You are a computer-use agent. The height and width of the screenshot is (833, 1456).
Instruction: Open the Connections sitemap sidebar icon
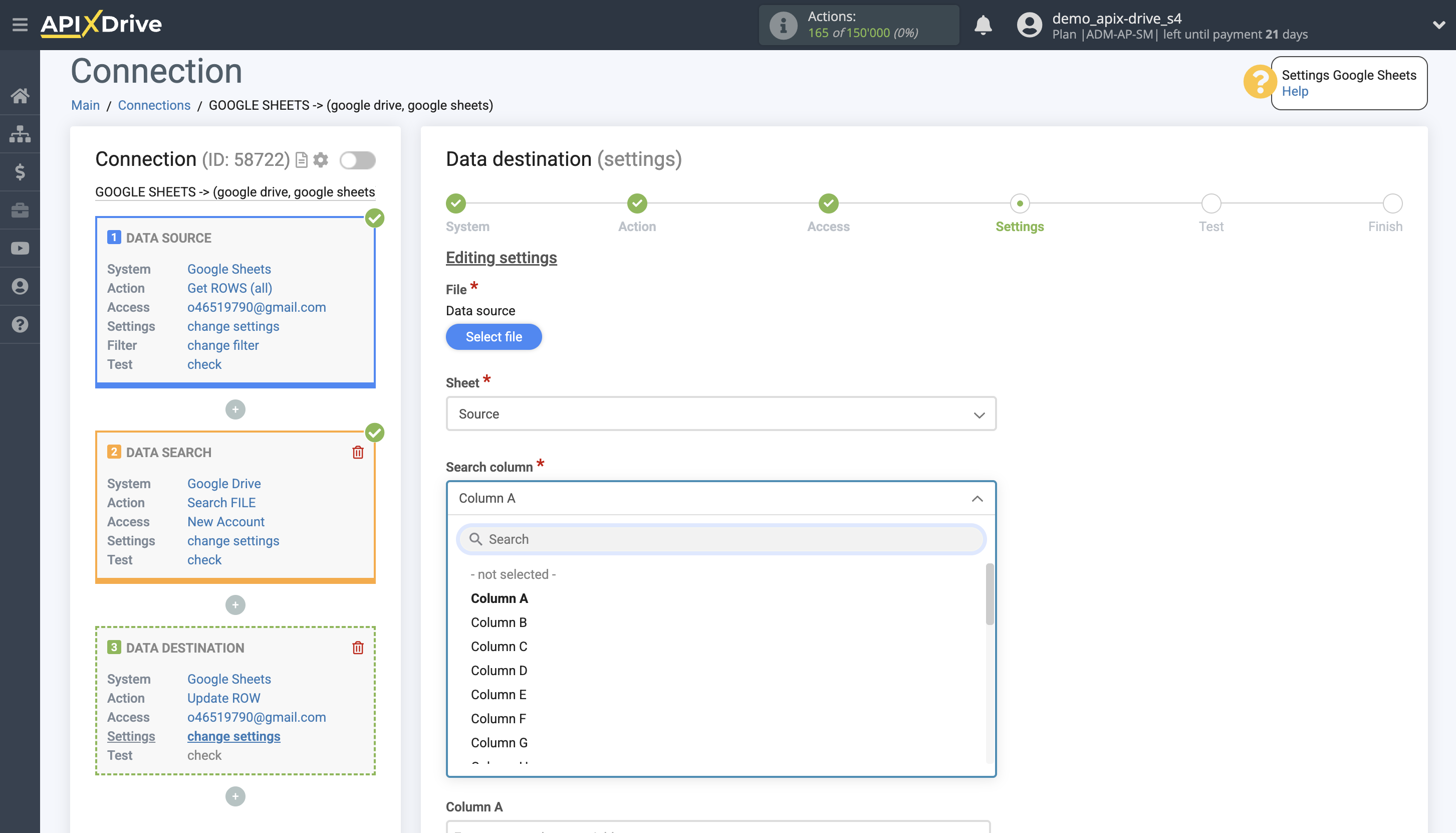[20, 134]
